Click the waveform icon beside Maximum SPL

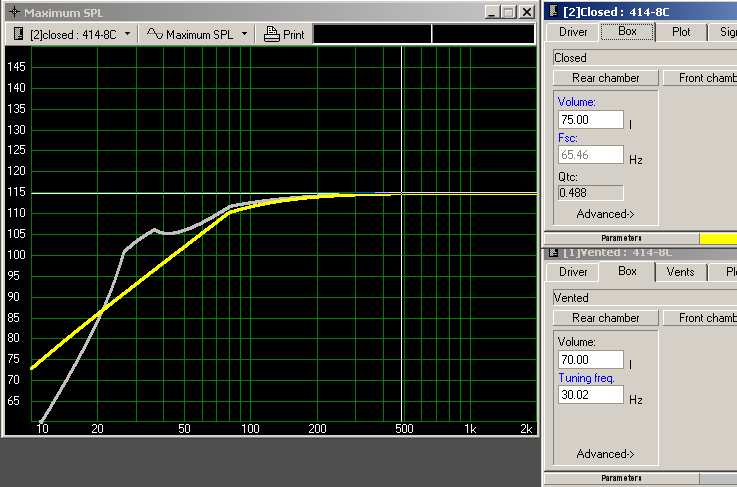click(x=155, y=34)
